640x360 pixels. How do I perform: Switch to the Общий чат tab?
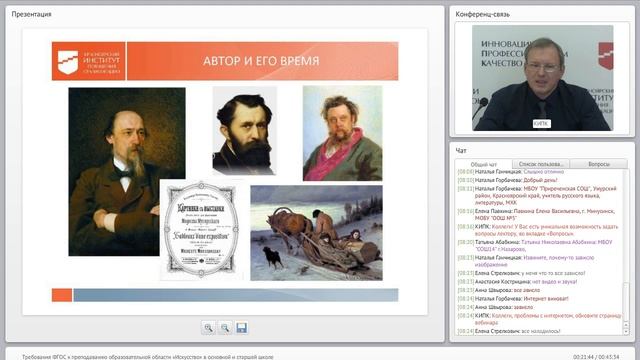[484, 164]
